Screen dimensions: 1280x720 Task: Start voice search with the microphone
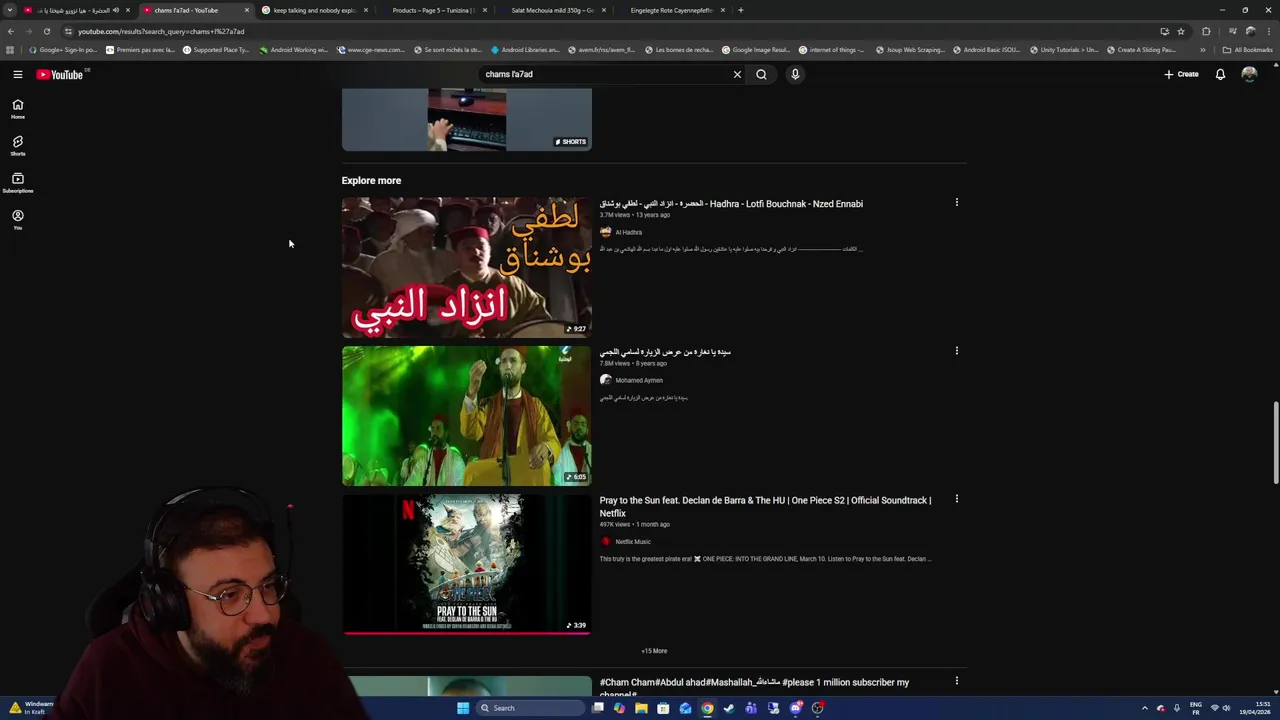tap(795, 74)
